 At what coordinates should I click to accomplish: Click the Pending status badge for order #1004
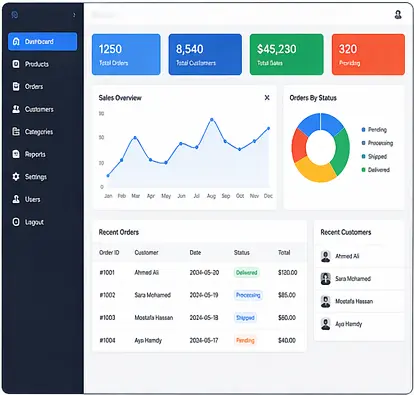pyautogui.click(x=245, y=340)
